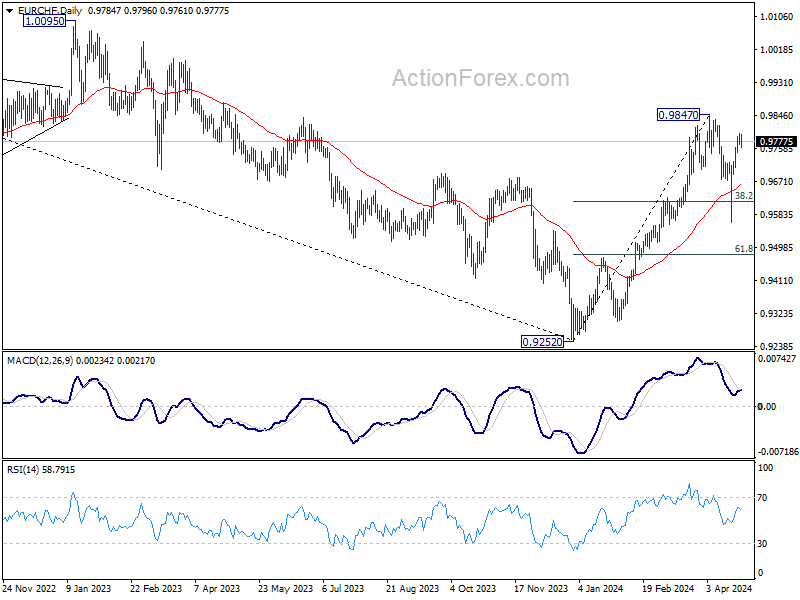Click the 61.8 Fibonacci level label
This screenshot has width=800, height=600.
[743, 248]
